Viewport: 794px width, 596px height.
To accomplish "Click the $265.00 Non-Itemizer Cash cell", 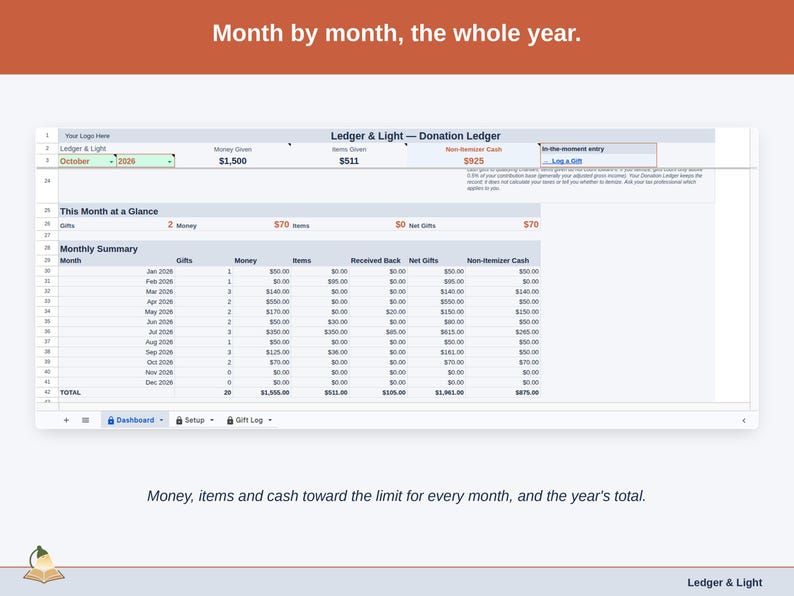I will click(503, 332).
